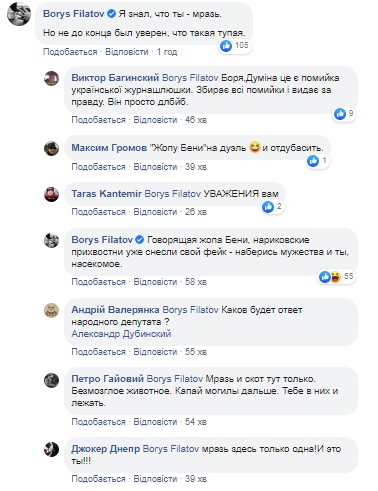The height and width of the screenshot is (491, 378).
Task: Click like icon on Максим Громов's comment
Action: click(x=313, y=161)
